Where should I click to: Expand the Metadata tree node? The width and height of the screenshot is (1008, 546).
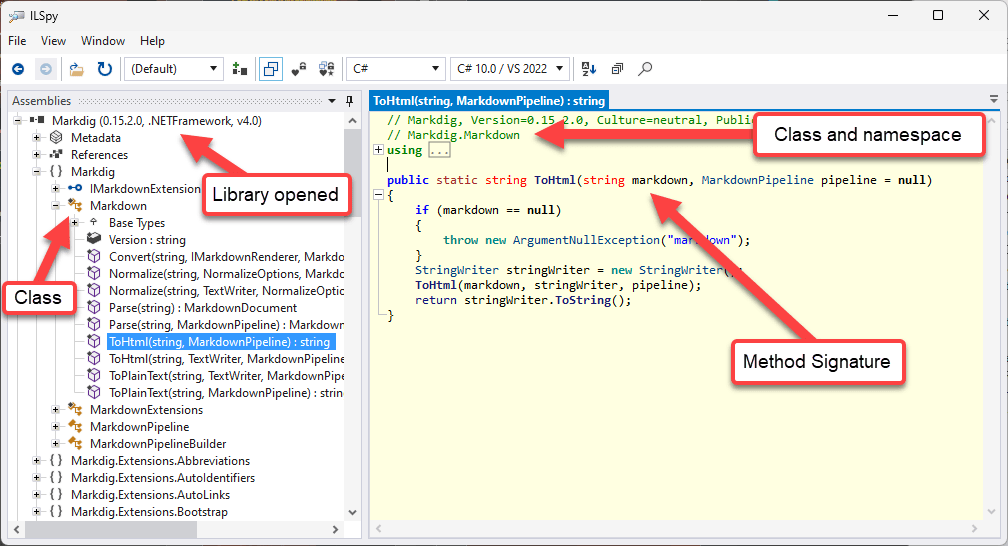[37, 138]
